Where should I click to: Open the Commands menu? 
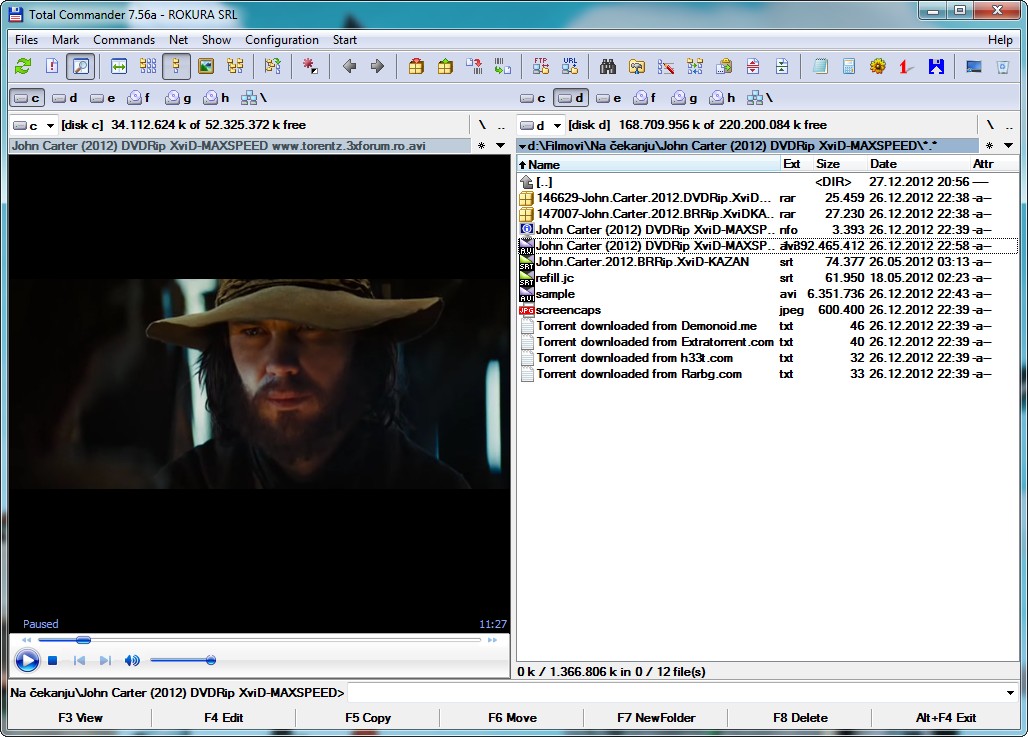[x=124, y=40]
